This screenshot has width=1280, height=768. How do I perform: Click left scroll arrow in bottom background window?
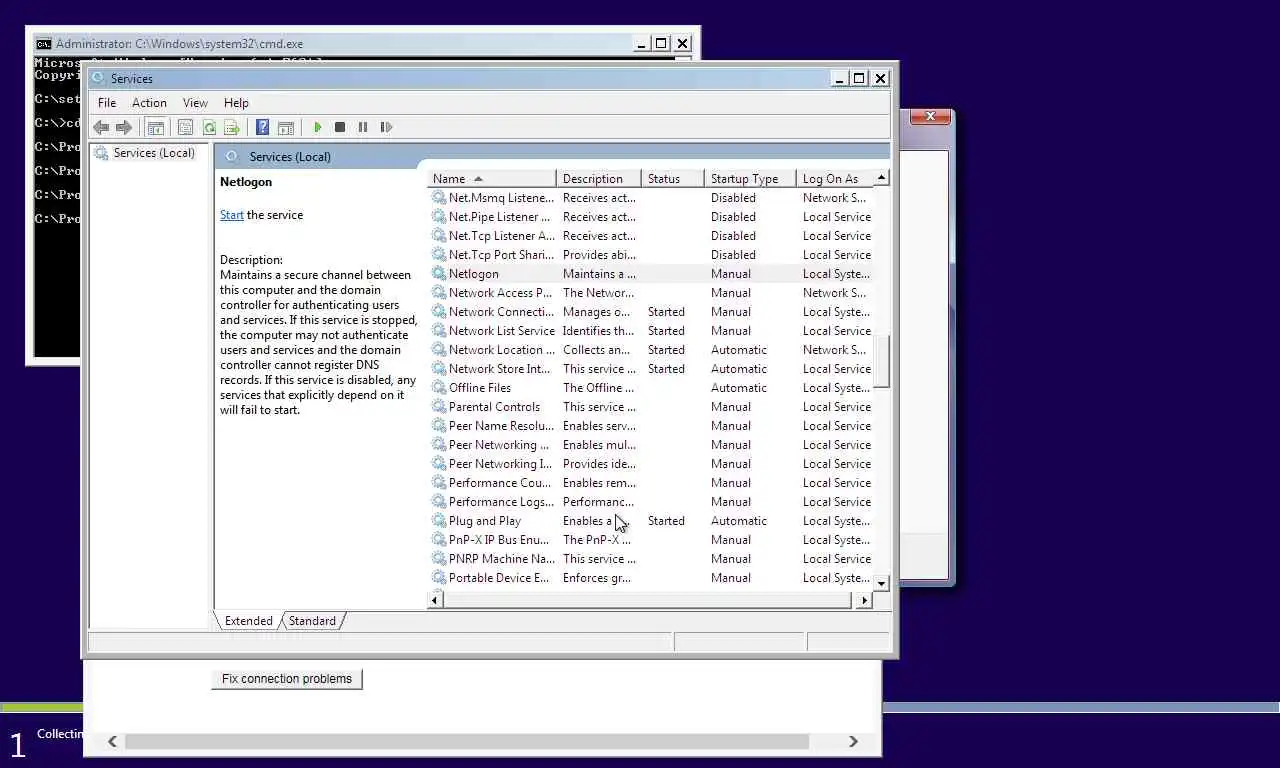pos(112,742)
